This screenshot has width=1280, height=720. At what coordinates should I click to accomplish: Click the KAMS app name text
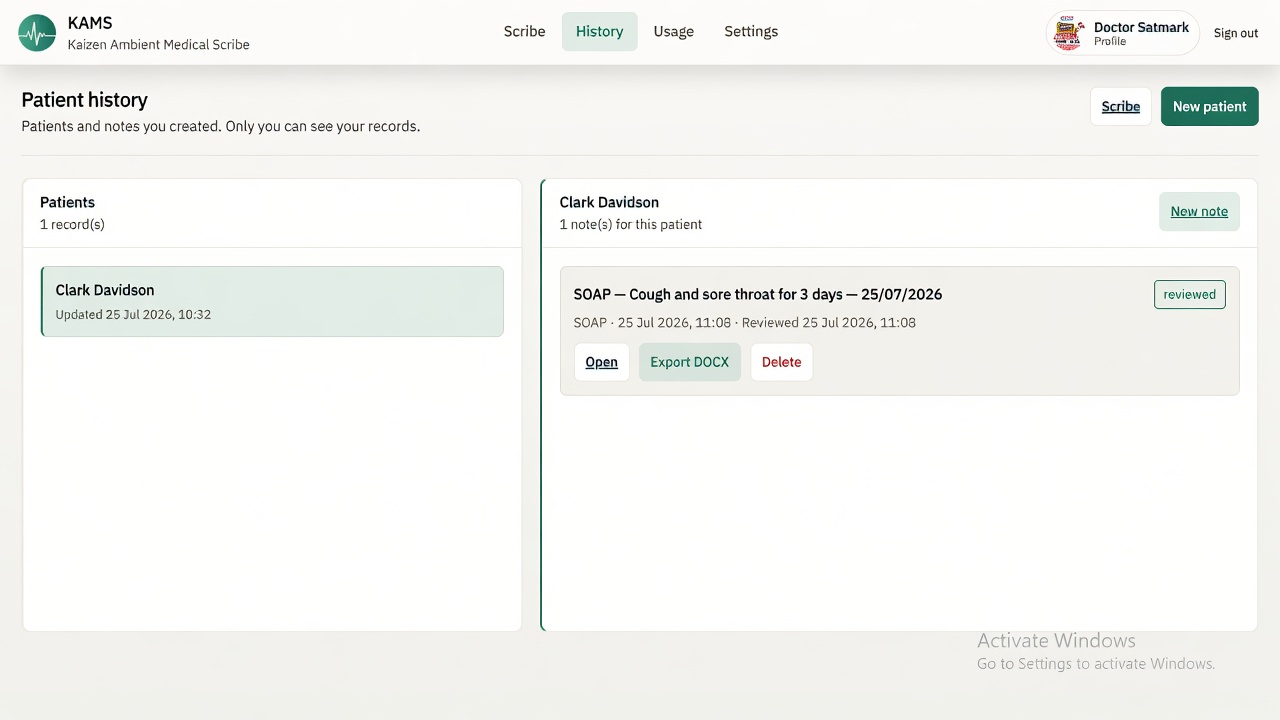click(90, 22)
